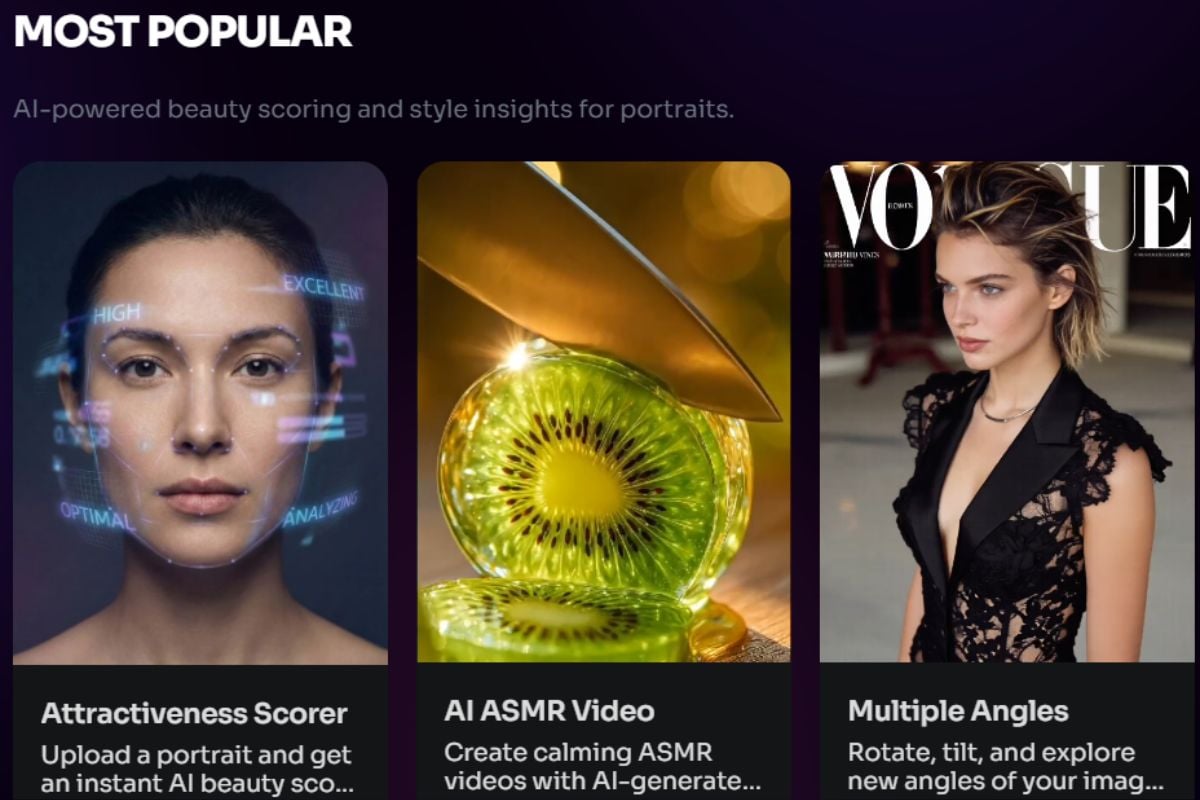Click the EXCELLENT overlay label on face scan
The width and height of the screenshot is (1200, 800).
coord(323,288)
